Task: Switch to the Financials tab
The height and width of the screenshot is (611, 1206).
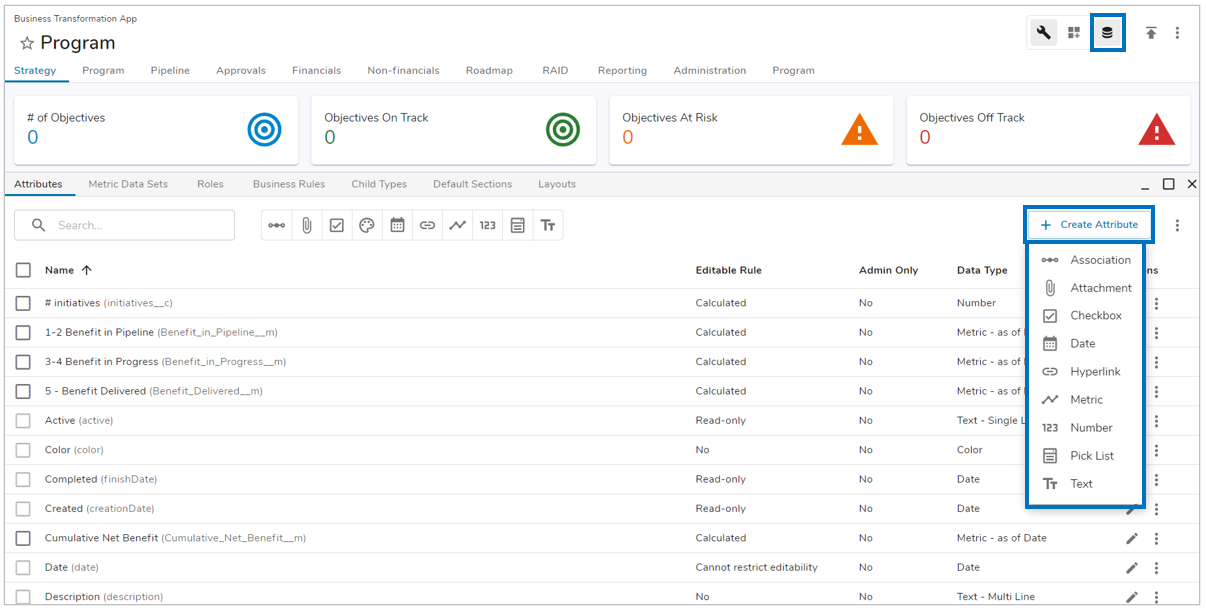Action: pos(316,70)
